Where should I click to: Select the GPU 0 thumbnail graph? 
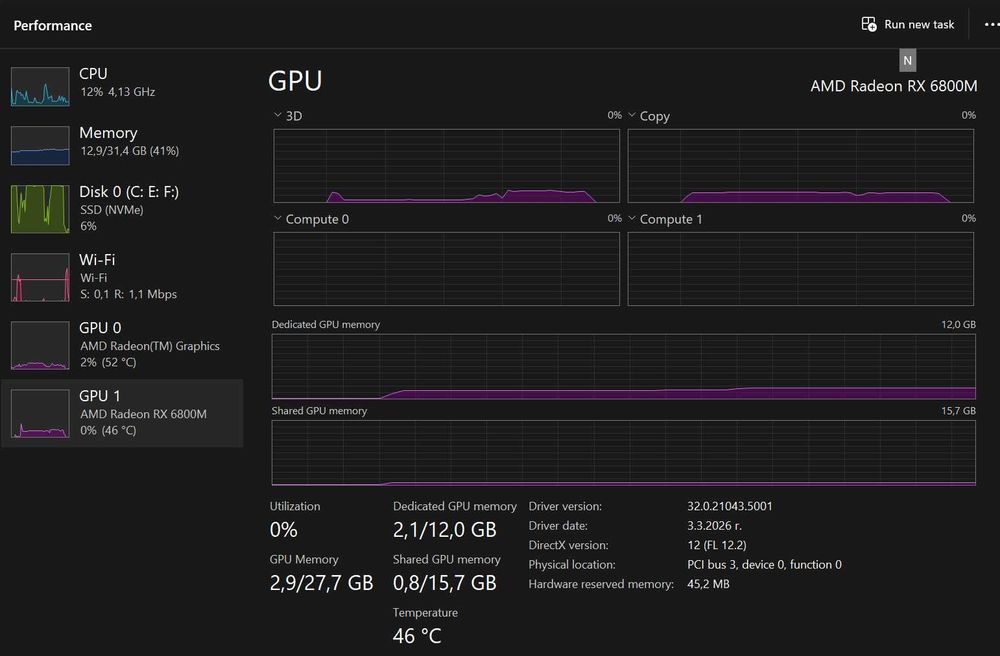(40, 346)
